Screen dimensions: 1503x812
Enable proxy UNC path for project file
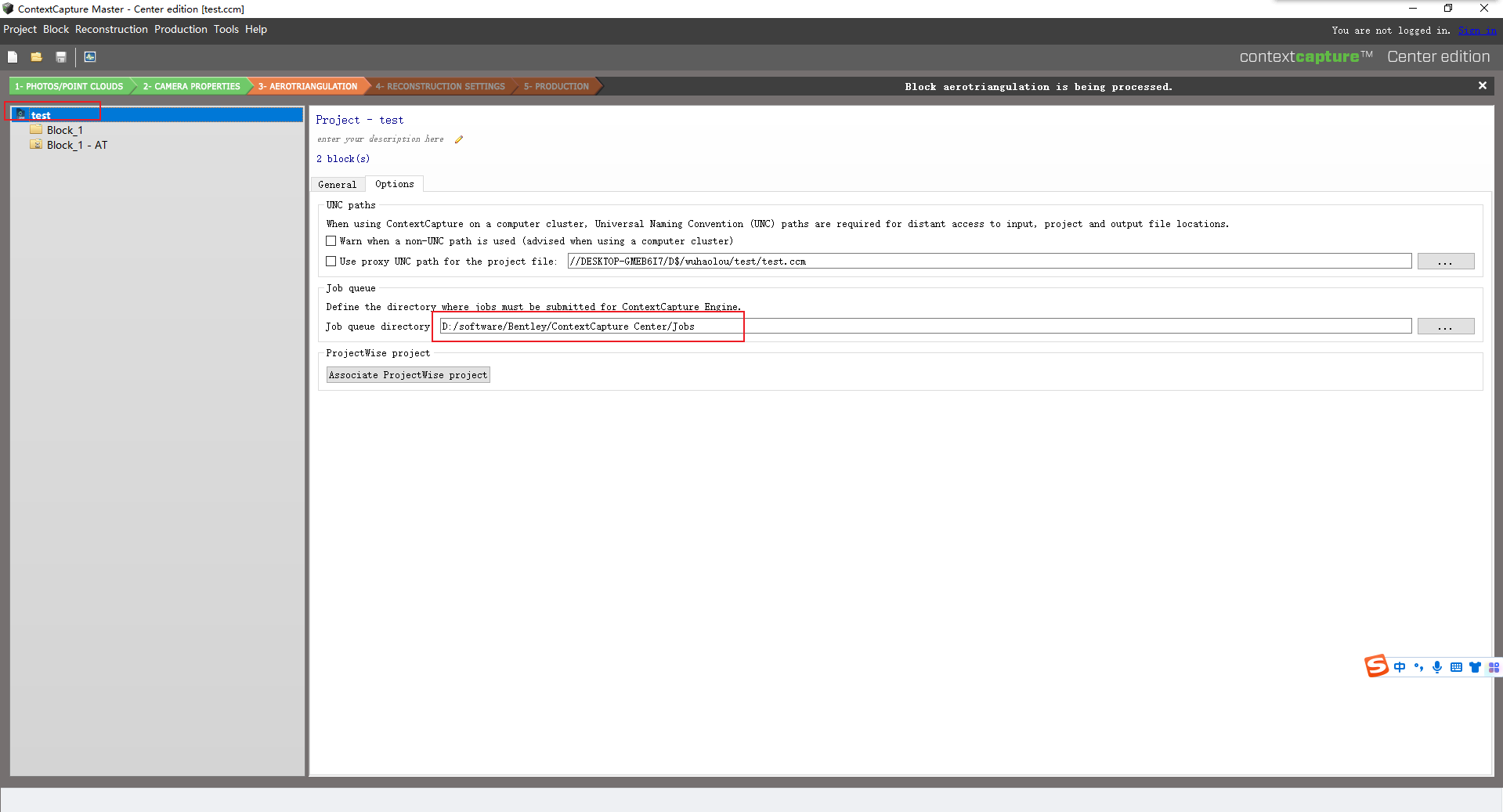point(331,262)
